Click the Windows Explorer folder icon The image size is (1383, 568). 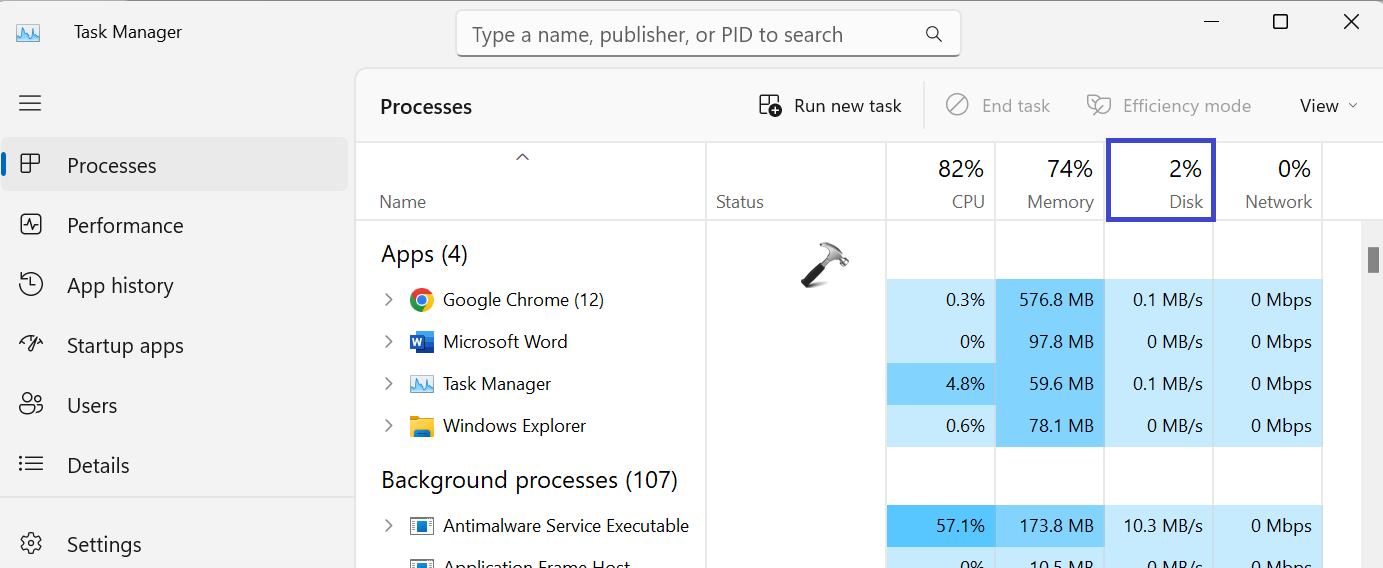422,426
